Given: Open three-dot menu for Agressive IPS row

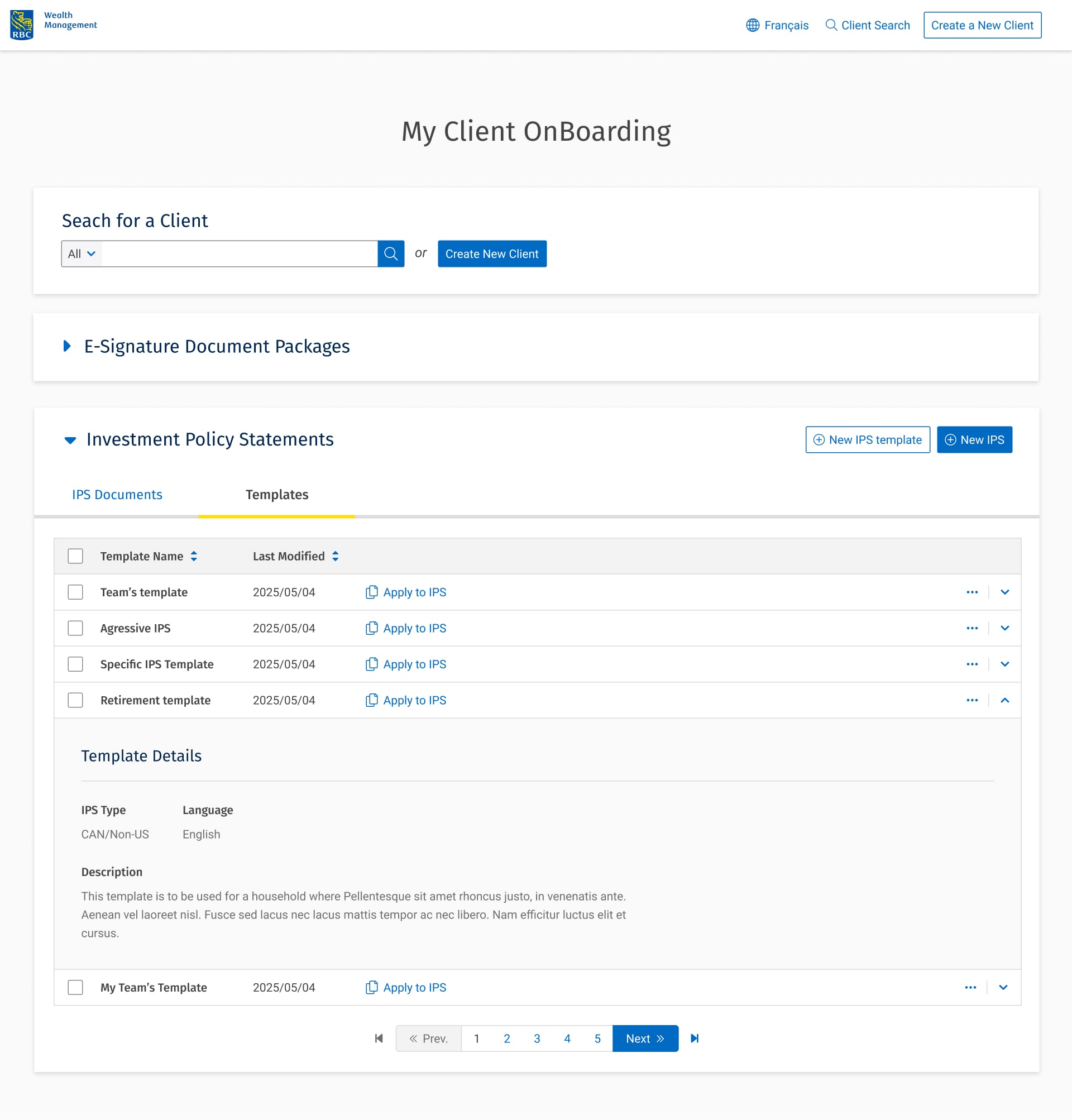Looking at the screenshot, I should (x=971, y=628).
